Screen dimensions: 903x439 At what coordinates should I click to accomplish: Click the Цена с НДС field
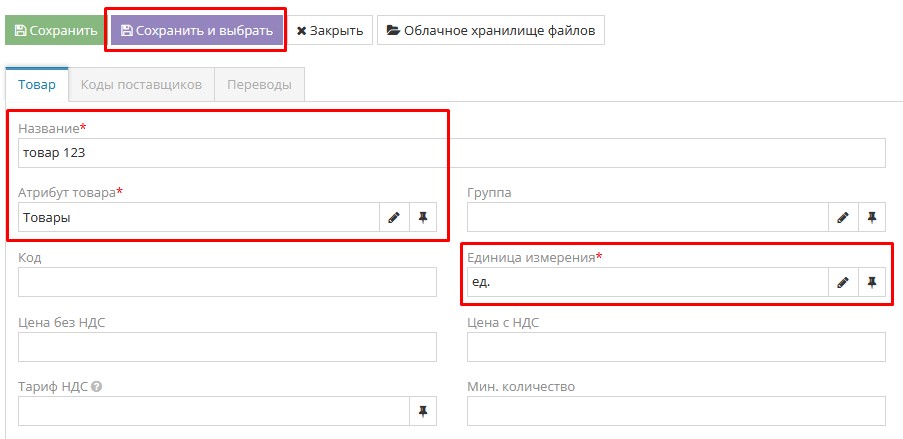(676, 347)
